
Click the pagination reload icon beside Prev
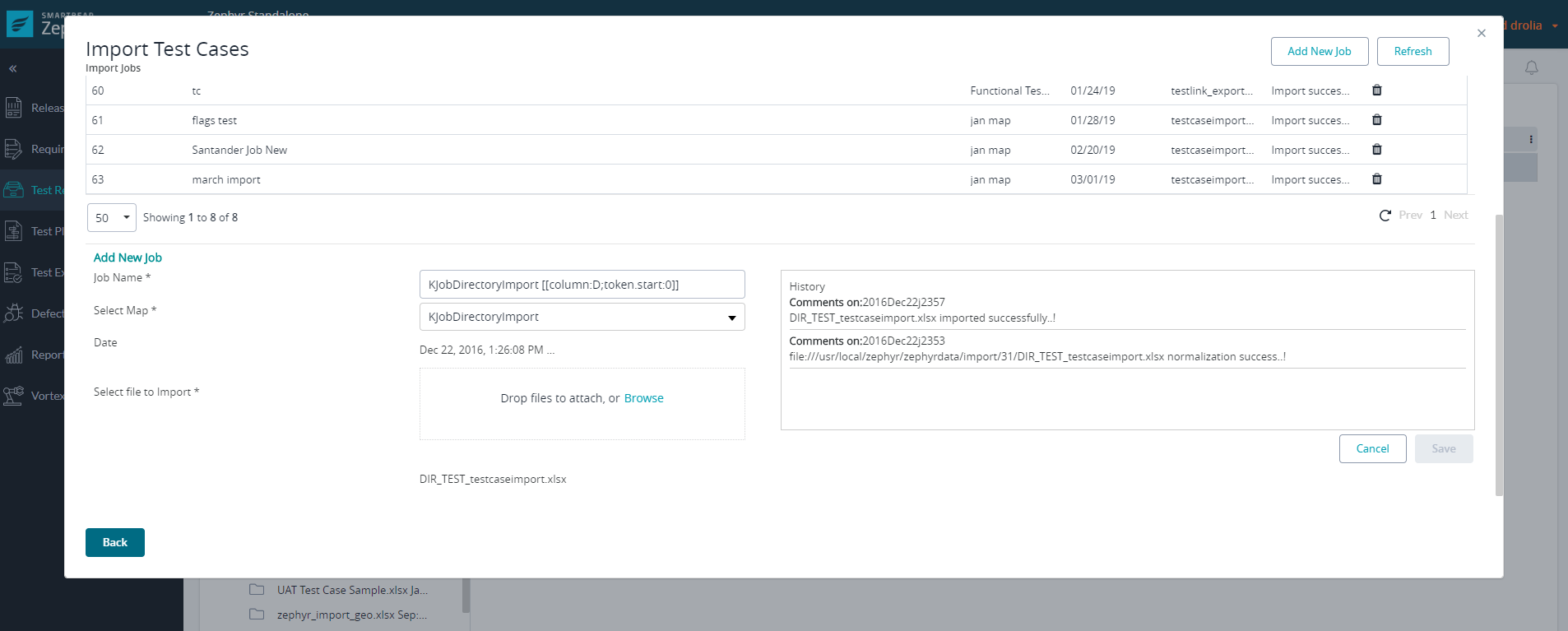pos(1385,216)
